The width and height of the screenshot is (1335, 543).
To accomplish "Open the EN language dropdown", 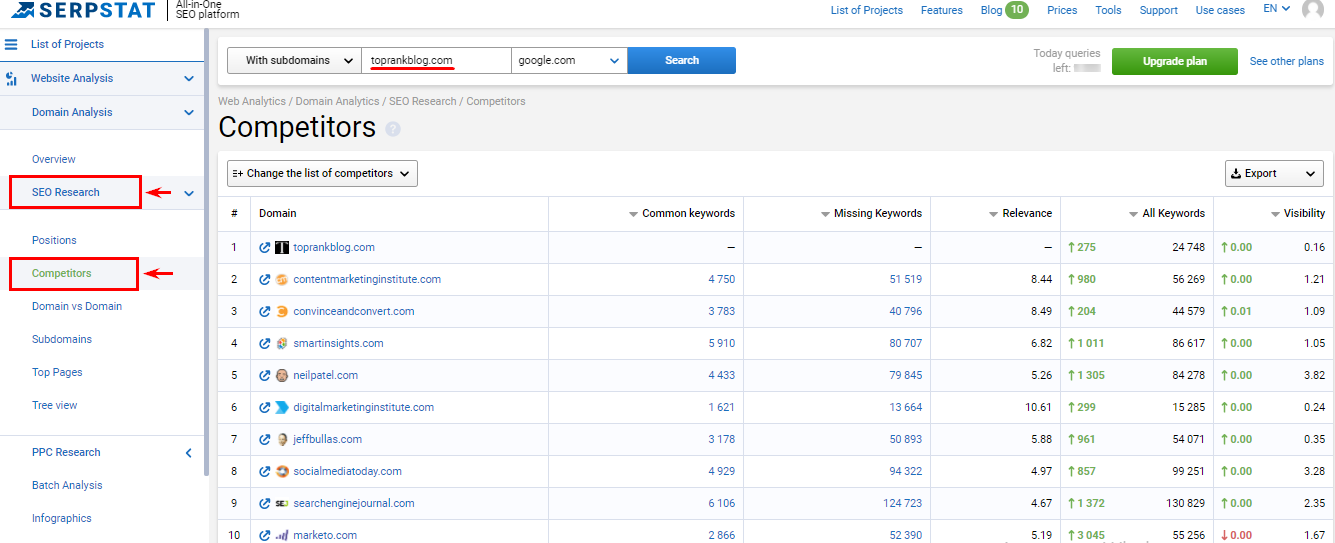I will click(x=1276, y=9).
